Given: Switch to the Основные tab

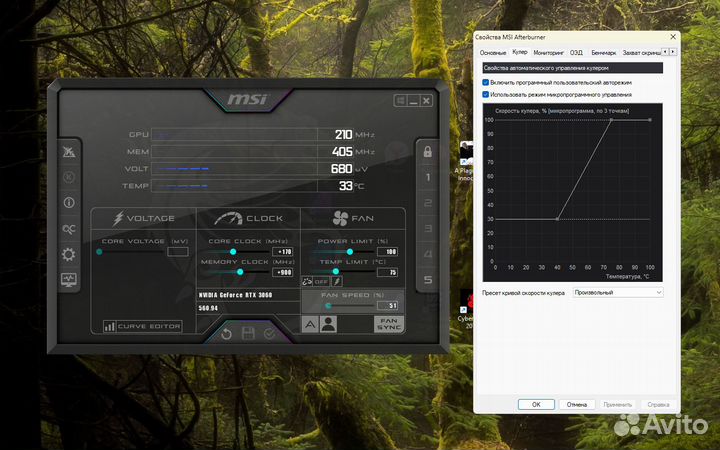Looking at the screenshot, I should tap(493, 53).
